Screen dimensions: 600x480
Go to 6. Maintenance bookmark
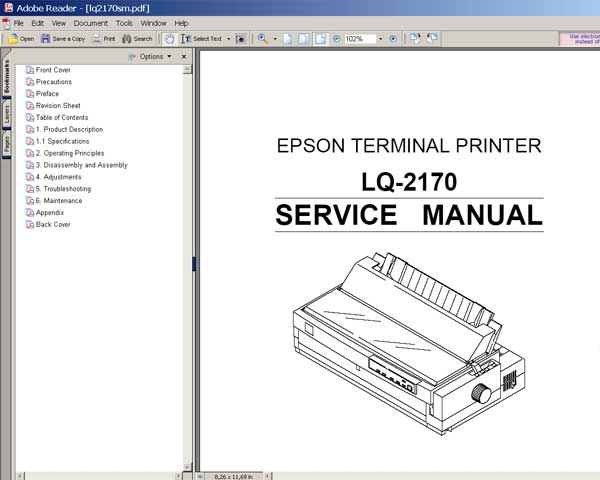click(59, 201)
